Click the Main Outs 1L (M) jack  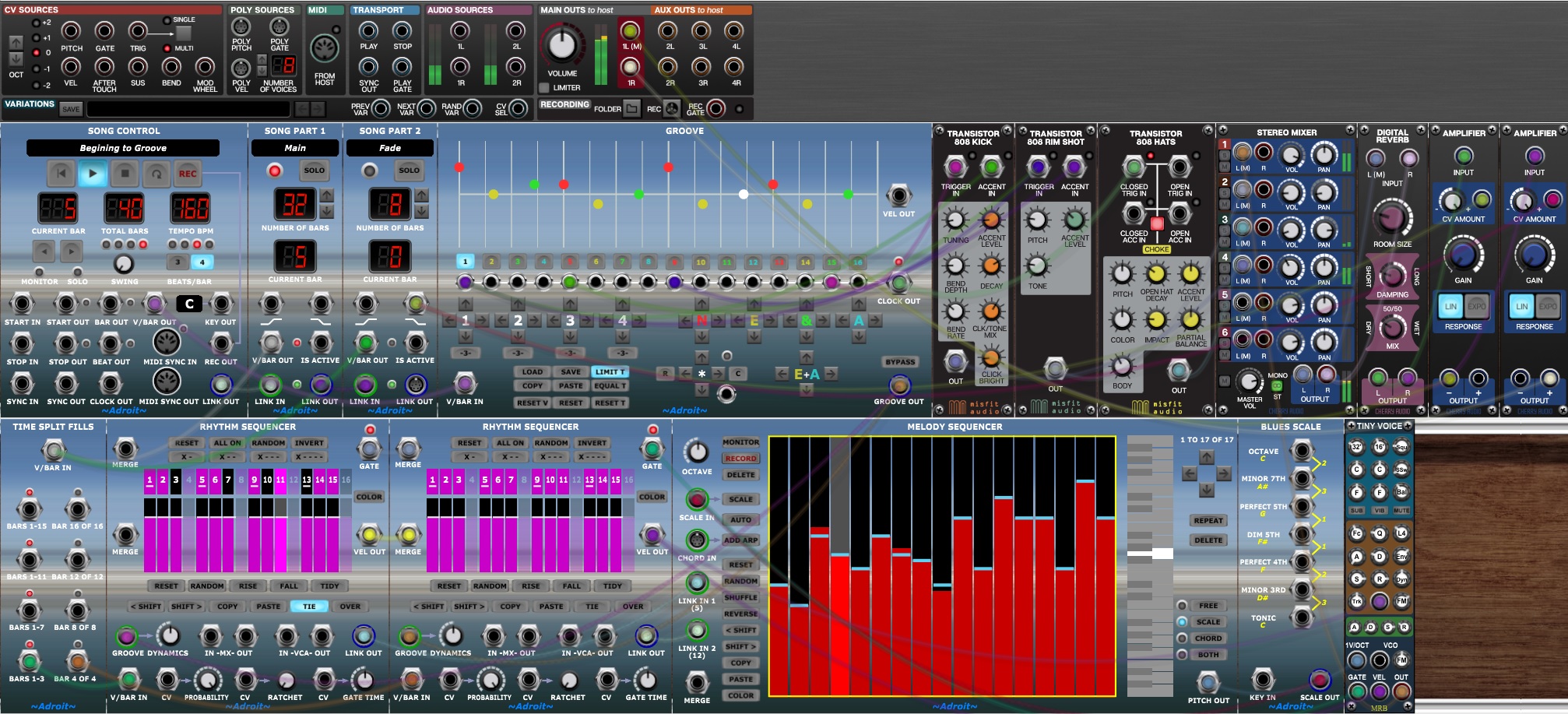click(x=631, y=30)
